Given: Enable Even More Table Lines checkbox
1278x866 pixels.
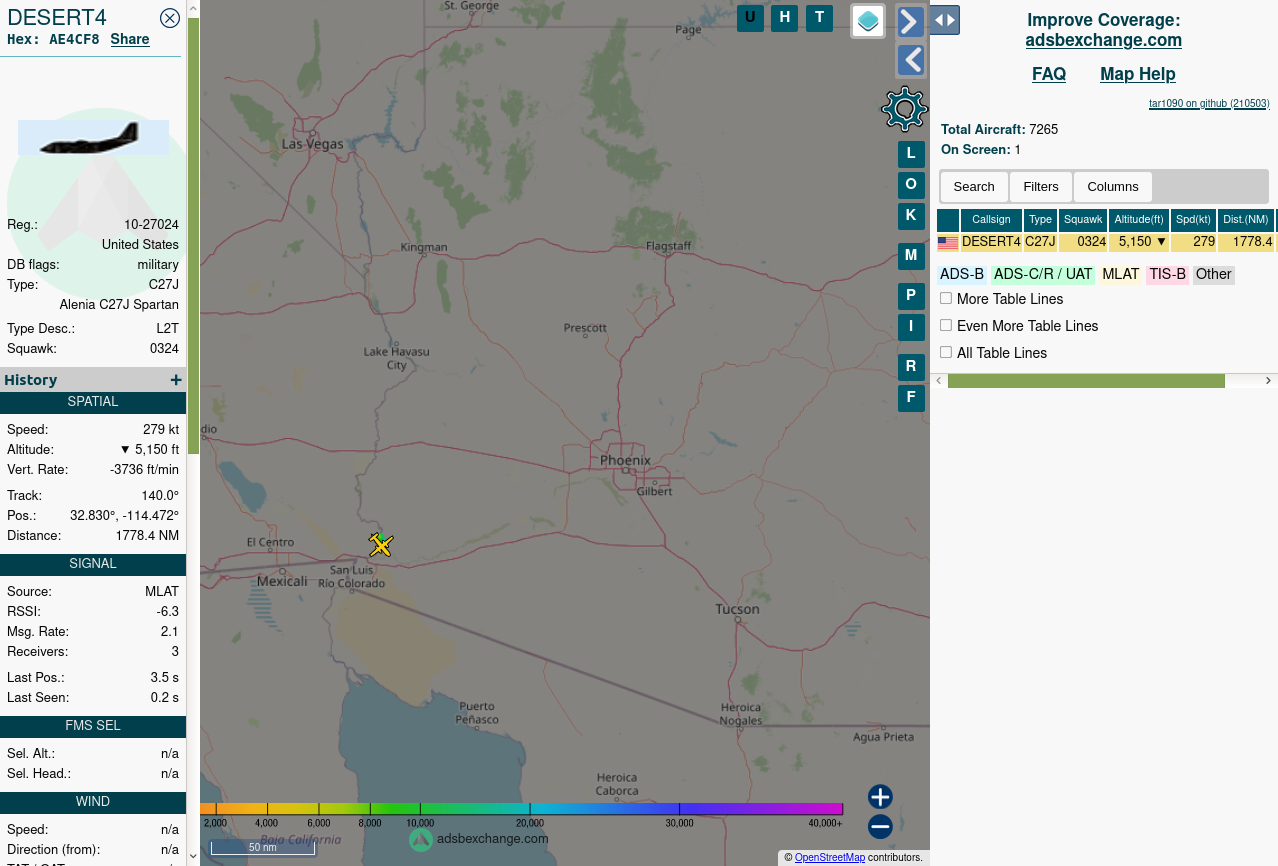Looking at the screenshot, I should 946,325.
